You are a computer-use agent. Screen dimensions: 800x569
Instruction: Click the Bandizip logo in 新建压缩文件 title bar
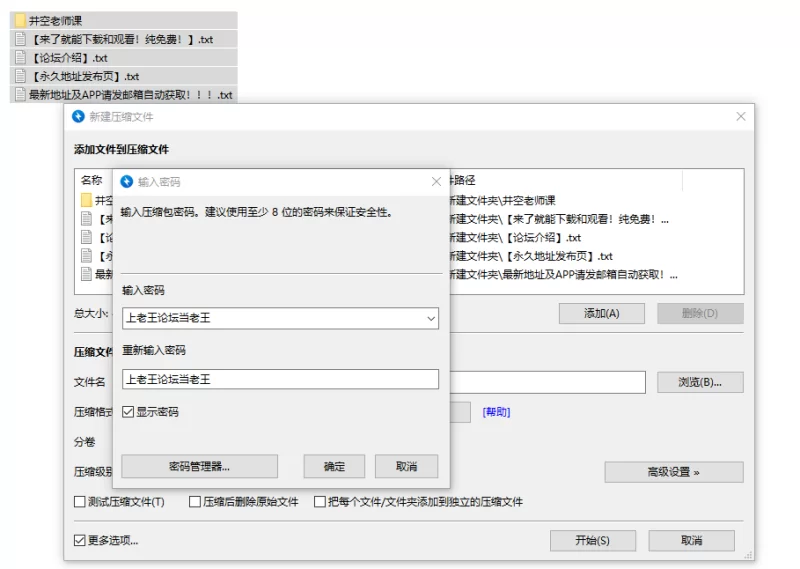[78, 116]
